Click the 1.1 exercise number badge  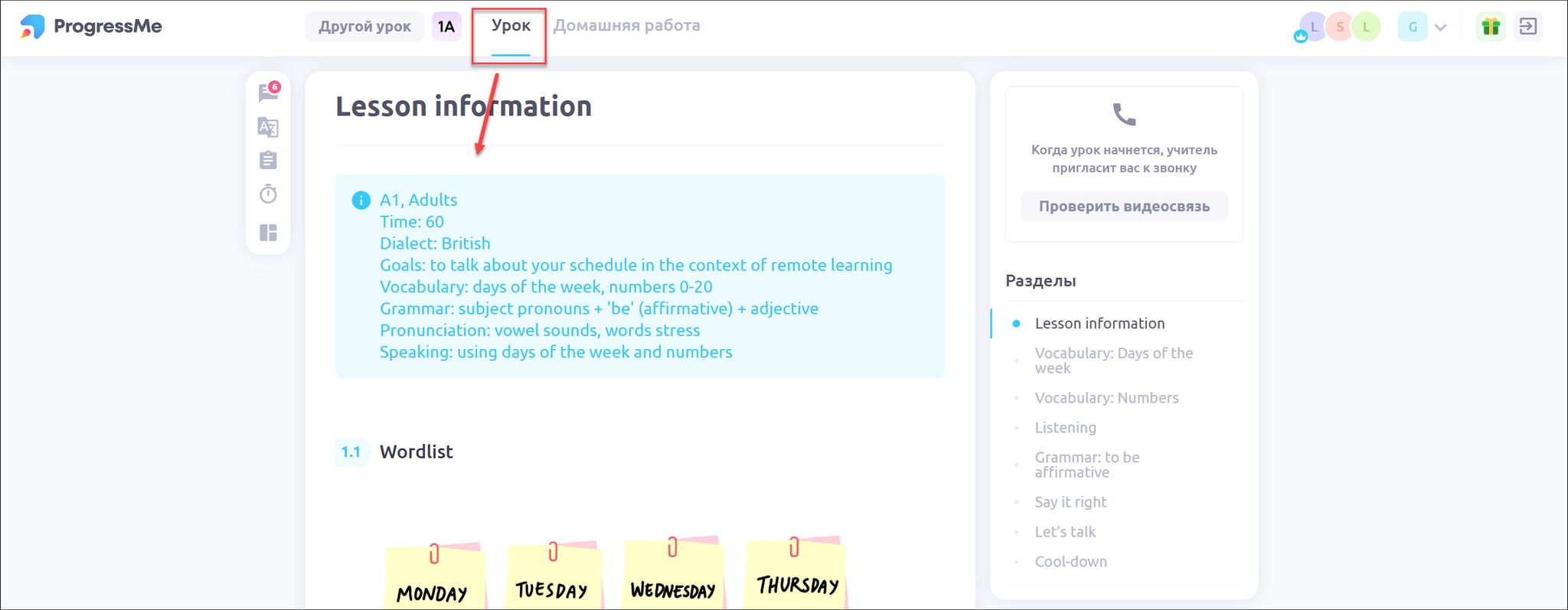351,452
